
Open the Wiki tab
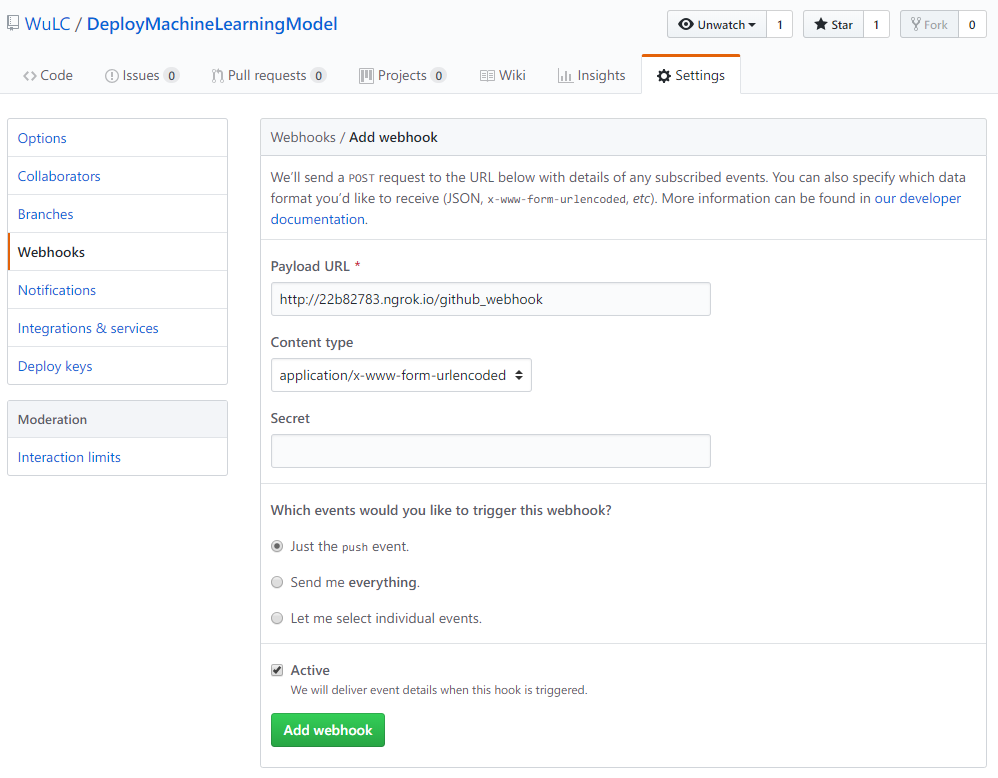503,75
